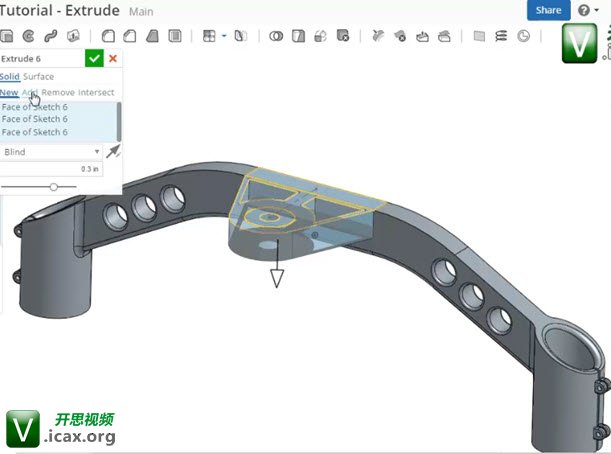Click the opacity slider handle

tap(54, 187)
